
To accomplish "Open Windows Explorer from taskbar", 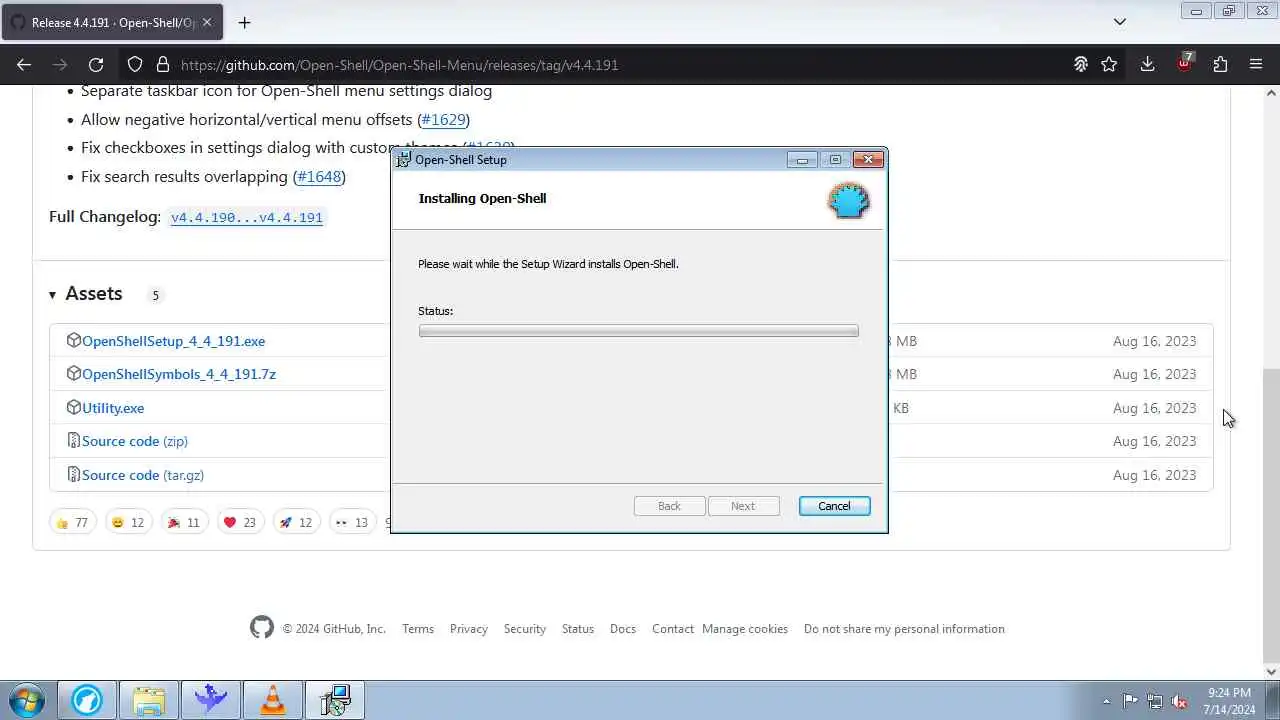I will pyautogui.click(x=149, y=700).
